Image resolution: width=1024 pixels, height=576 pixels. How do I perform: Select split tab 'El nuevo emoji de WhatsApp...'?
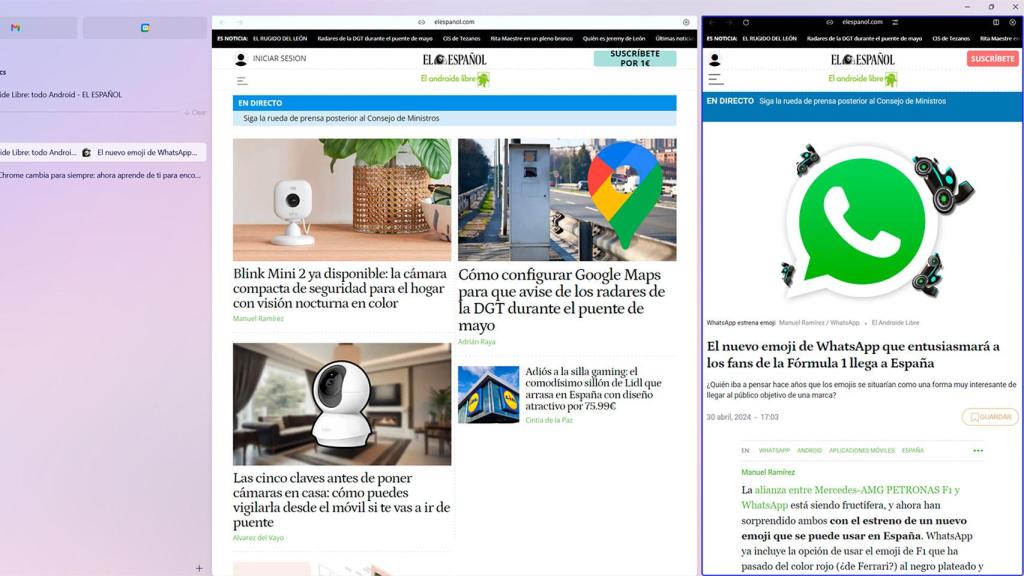click(142, 152)
